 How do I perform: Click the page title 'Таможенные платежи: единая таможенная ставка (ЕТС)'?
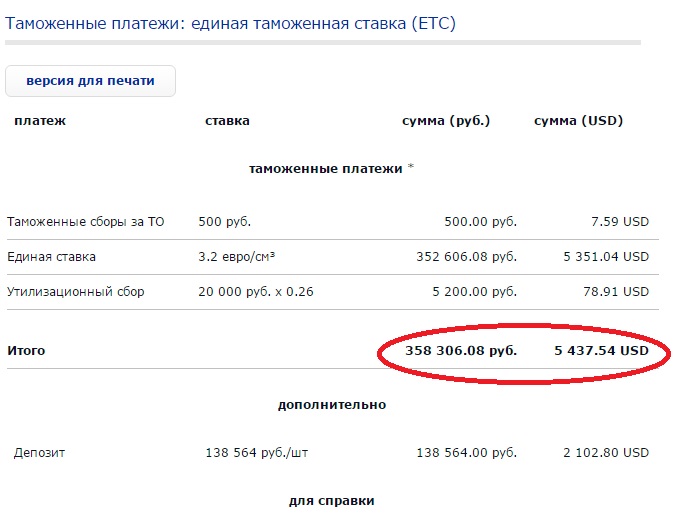[x=230, y=23]
